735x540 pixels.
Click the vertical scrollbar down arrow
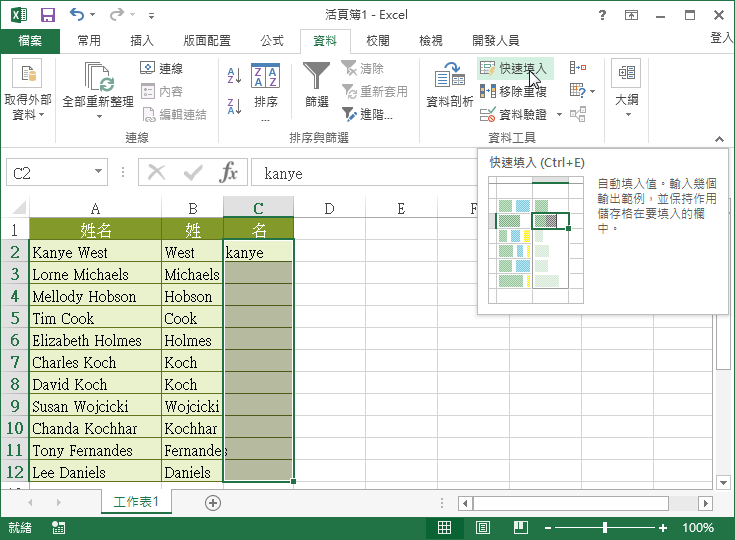pos(723,482)
